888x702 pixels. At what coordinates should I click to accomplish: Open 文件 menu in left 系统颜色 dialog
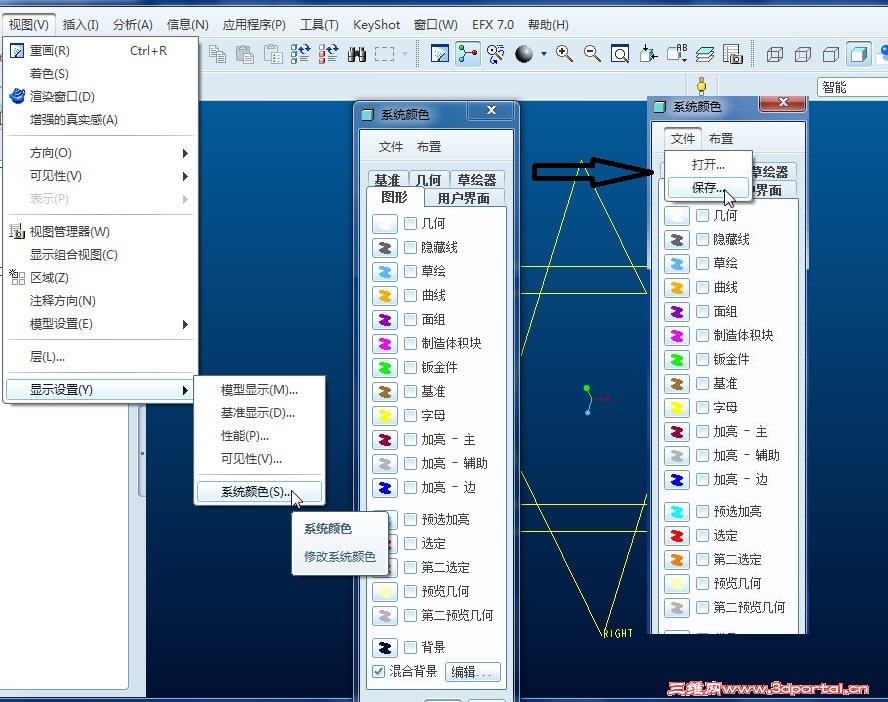[391, 147]
